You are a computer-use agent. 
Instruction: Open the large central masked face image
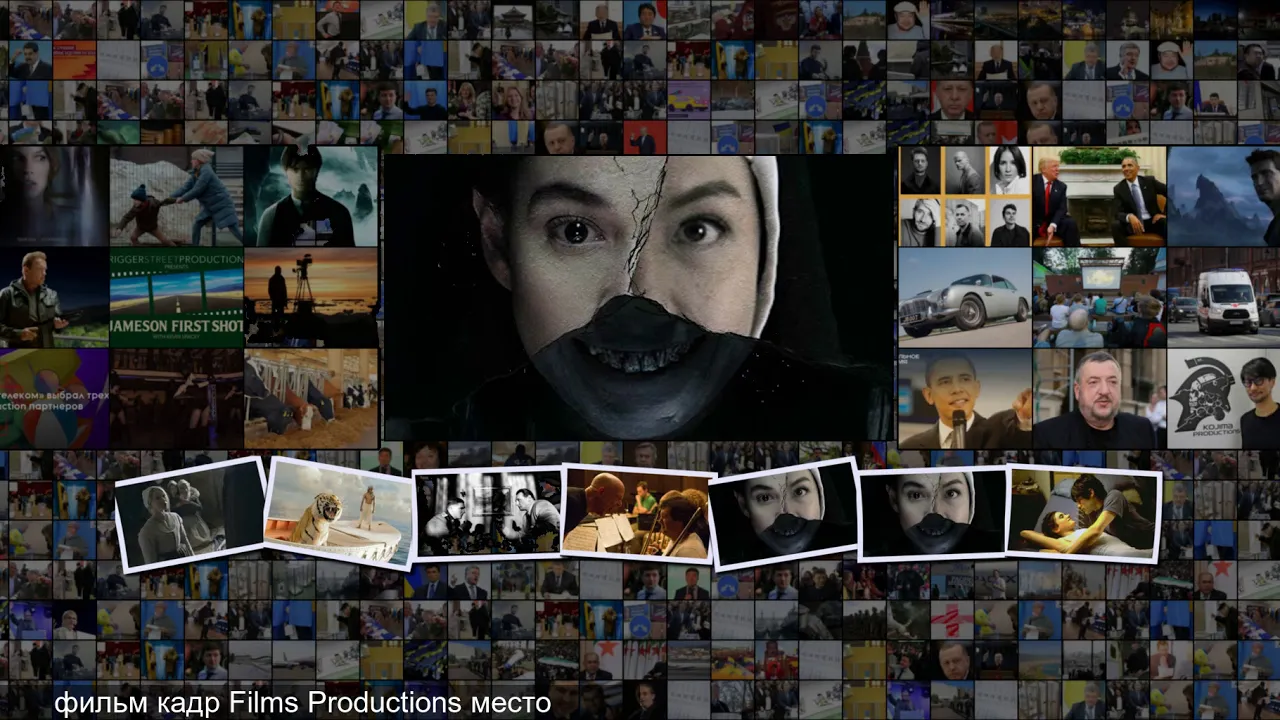638,298
